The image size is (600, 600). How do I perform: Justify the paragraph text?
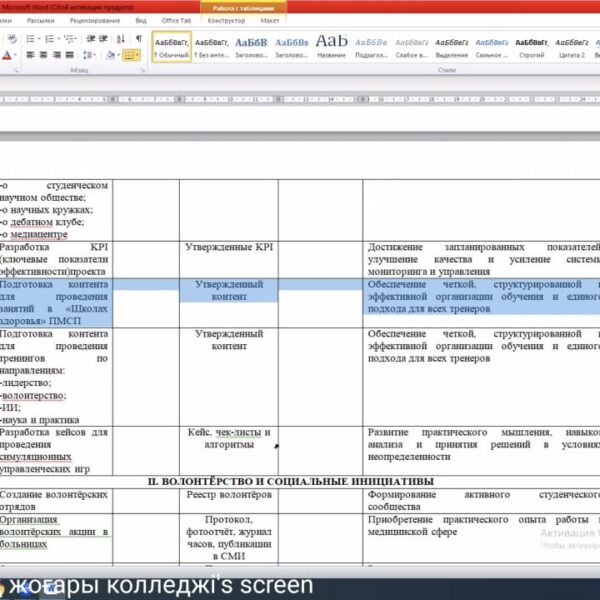point(69,55)
